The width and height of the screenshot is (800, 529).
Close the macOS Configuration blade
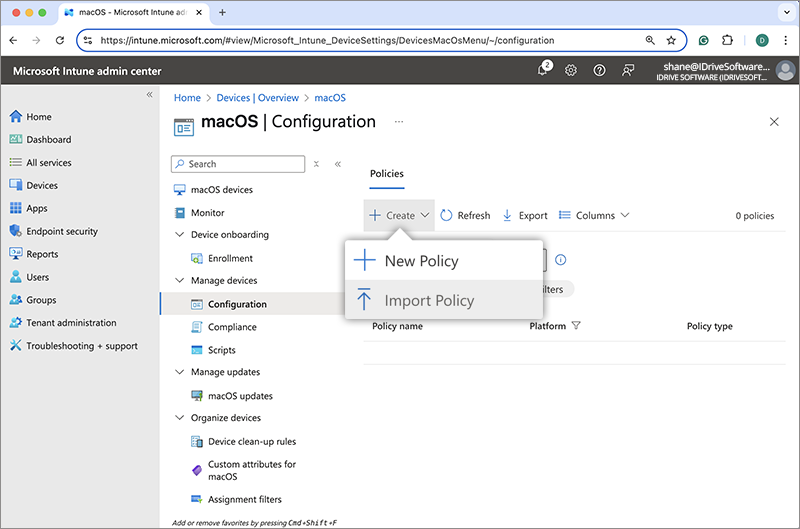coord(774,121)
